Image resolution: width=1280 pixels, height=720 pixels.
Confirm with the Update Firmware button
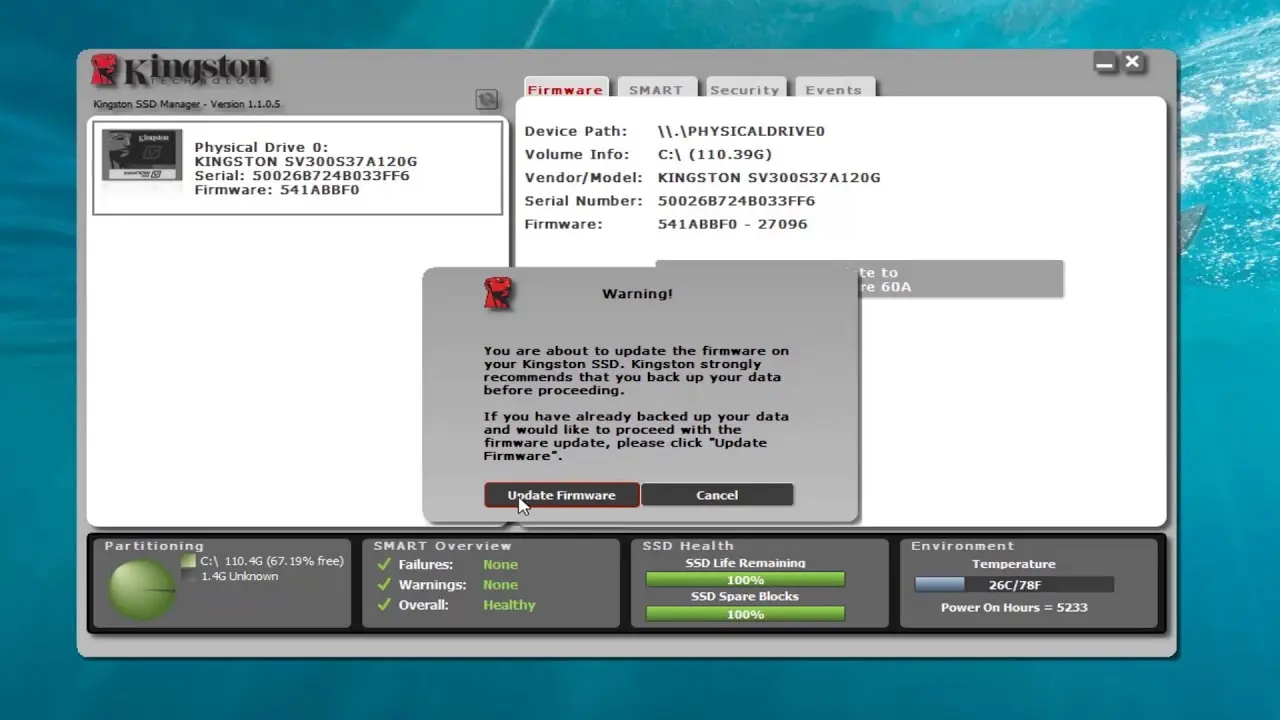click(x=562, y=495)
